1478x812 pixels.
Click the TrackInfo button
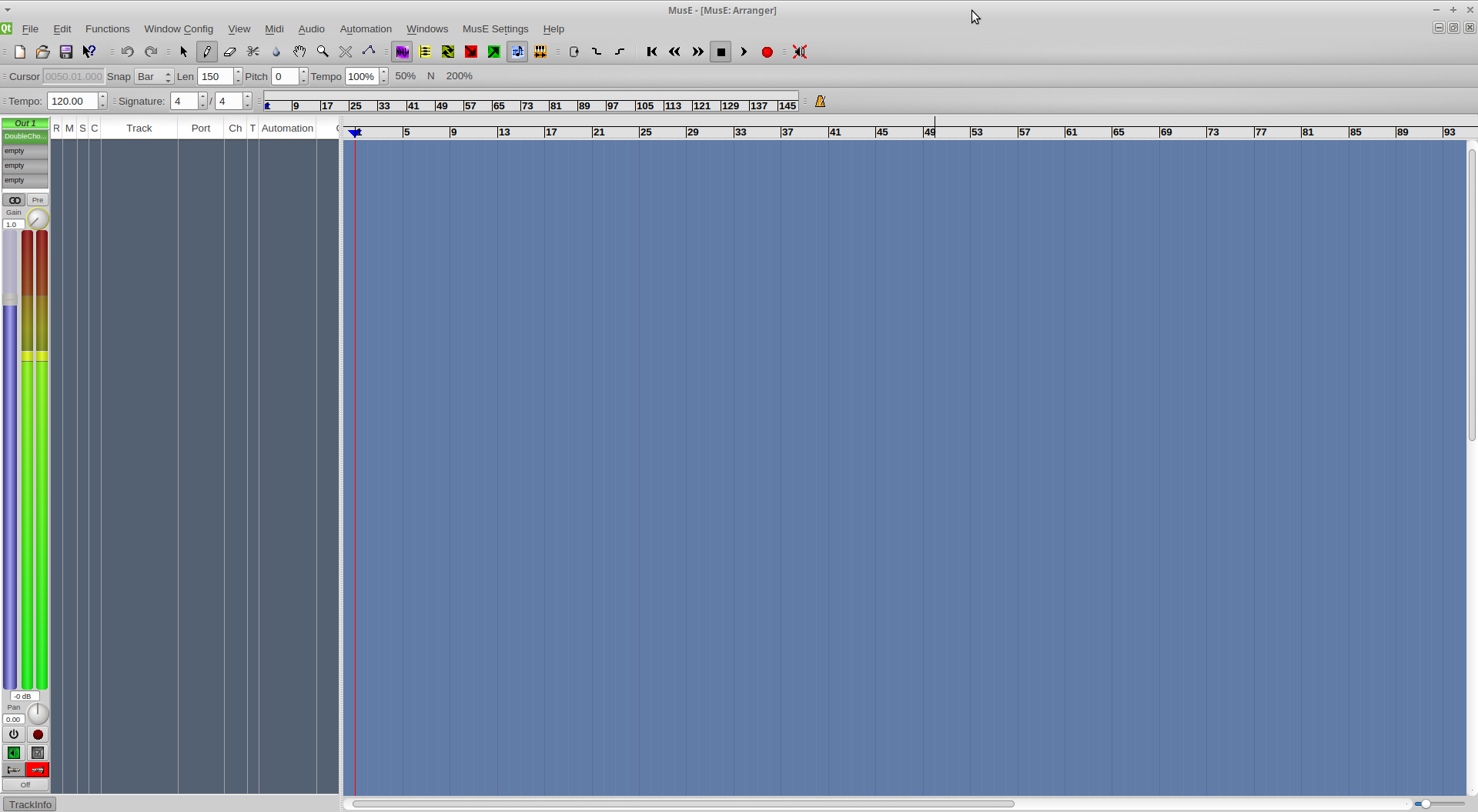[x=29, y=804]
